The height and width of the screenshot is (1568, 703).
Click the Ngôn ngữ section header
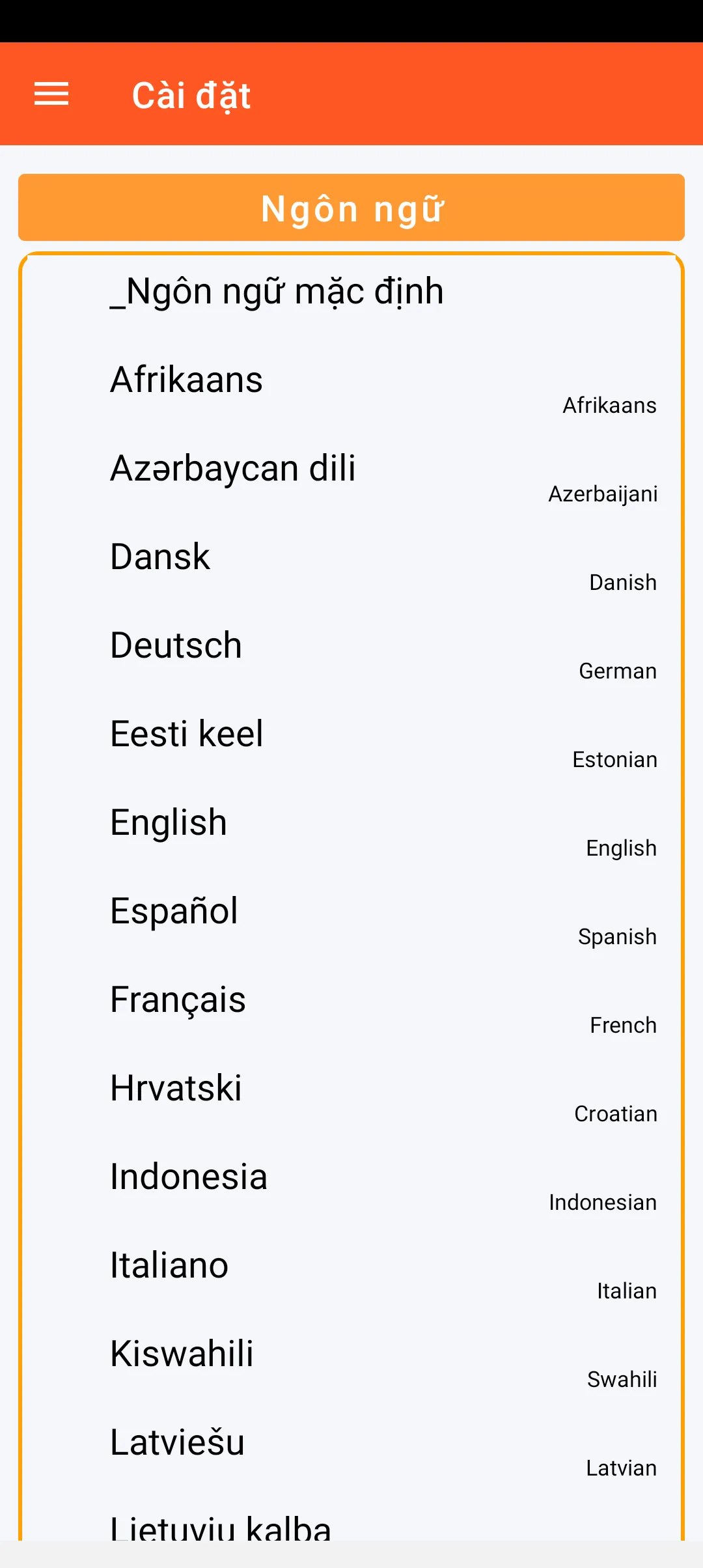(x=351, y=208)
